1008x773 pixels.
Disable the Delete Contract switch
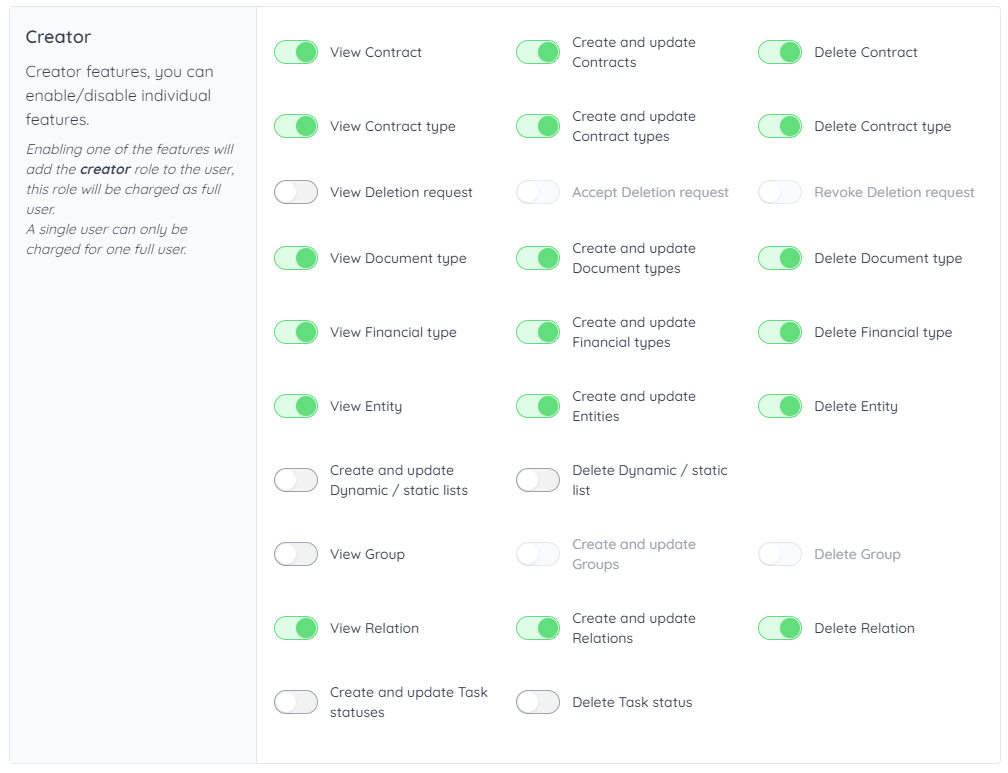(x=780, y=52)
